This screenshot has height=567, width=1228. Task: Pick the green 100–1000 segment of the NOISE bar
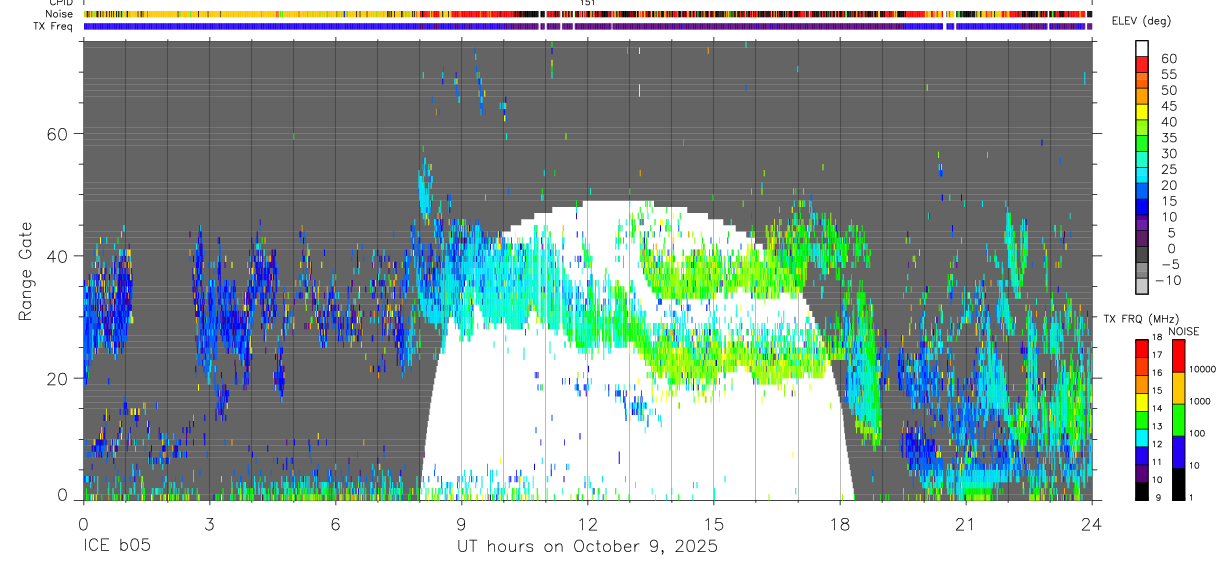(1178, 419)
